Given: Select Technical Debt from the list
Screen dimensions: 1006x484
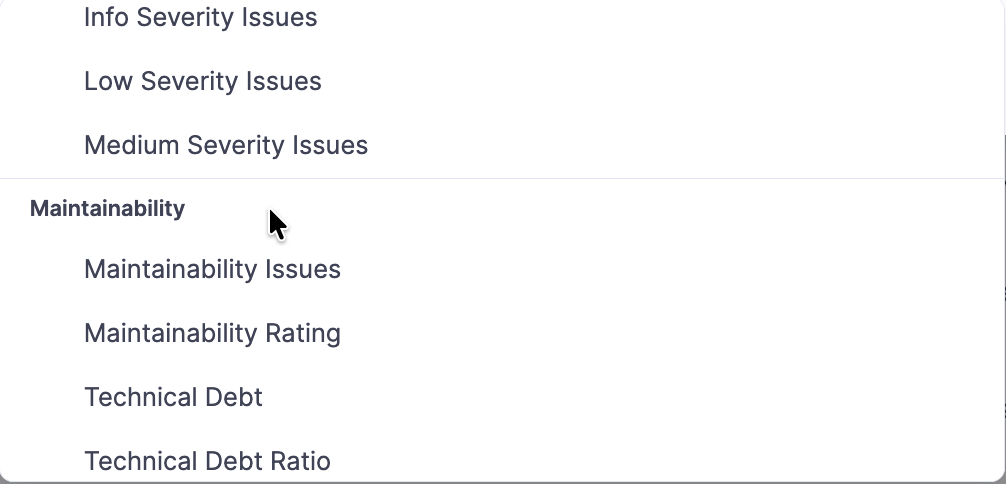Looking at the screenshot, I should [173, 398].
